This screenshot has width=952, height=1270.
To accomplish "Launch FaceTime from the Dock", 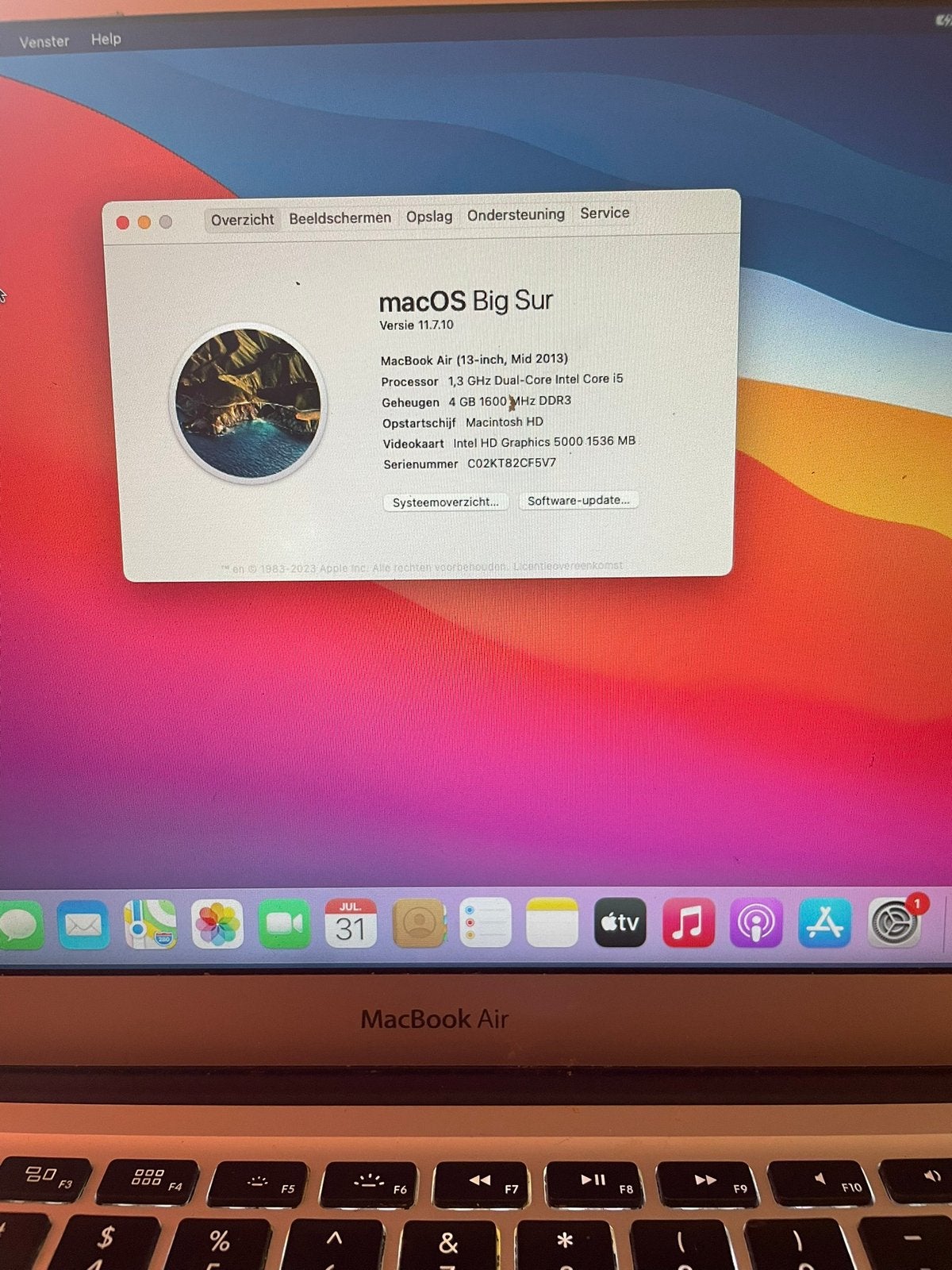I will click(284, 923).
